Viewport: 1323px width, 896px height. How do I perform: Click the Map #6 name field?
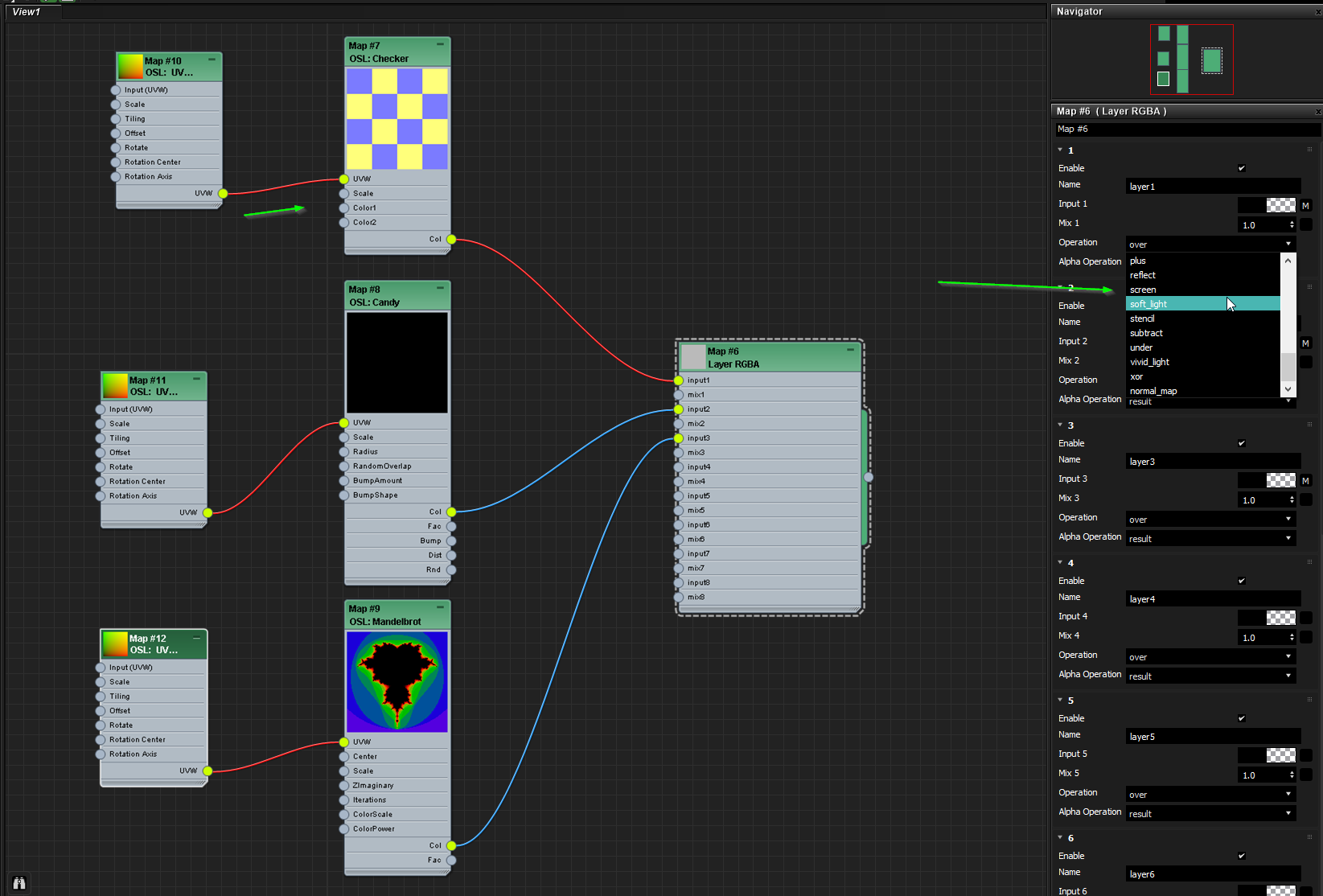point(1187,129)
